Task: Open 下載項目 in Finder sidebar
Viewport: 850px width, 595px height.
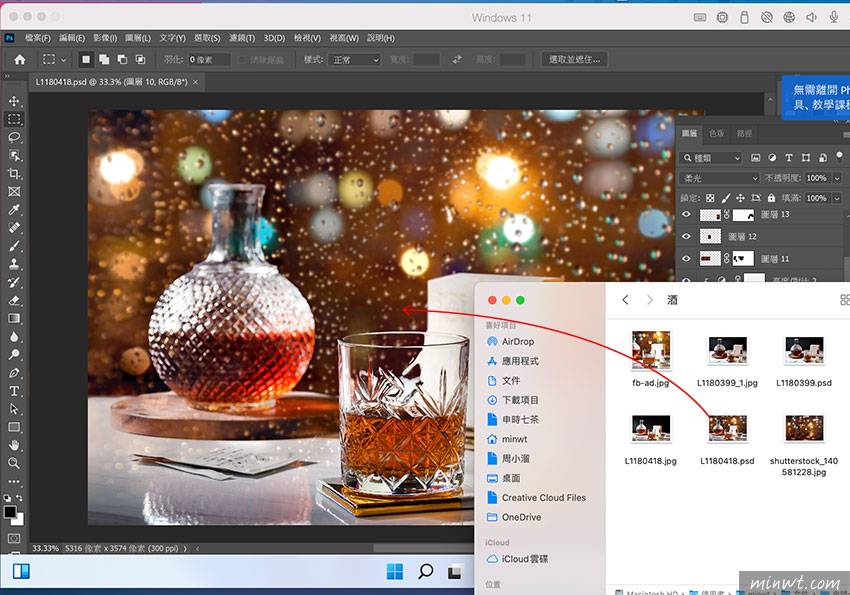Action: (522, 400)
